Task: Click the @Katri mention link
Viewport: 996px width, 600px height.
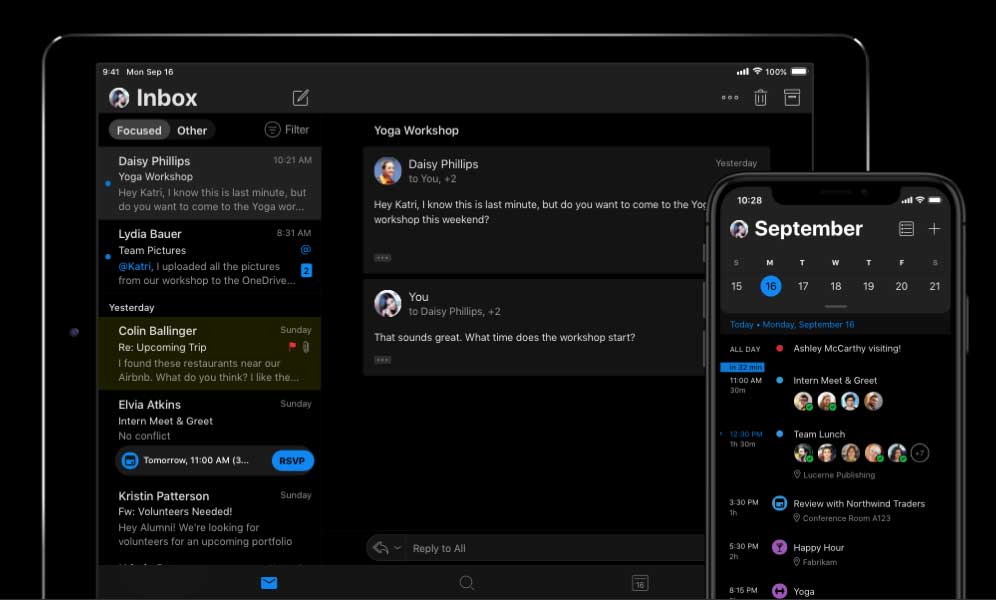Action: tap(135, 267)
